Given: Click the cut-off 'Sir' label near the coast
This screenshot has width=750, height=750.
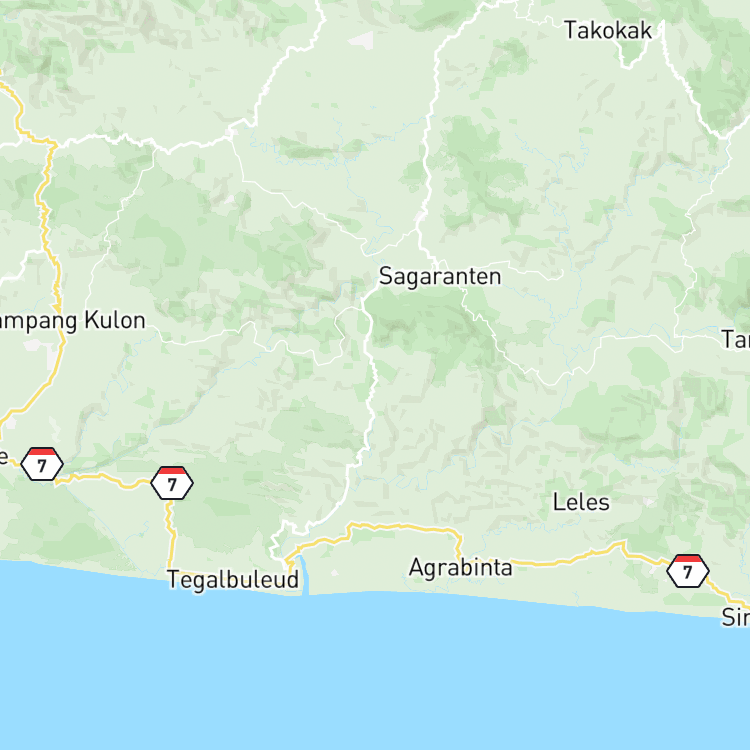Looking at the screenshot, I should point(736,617).
